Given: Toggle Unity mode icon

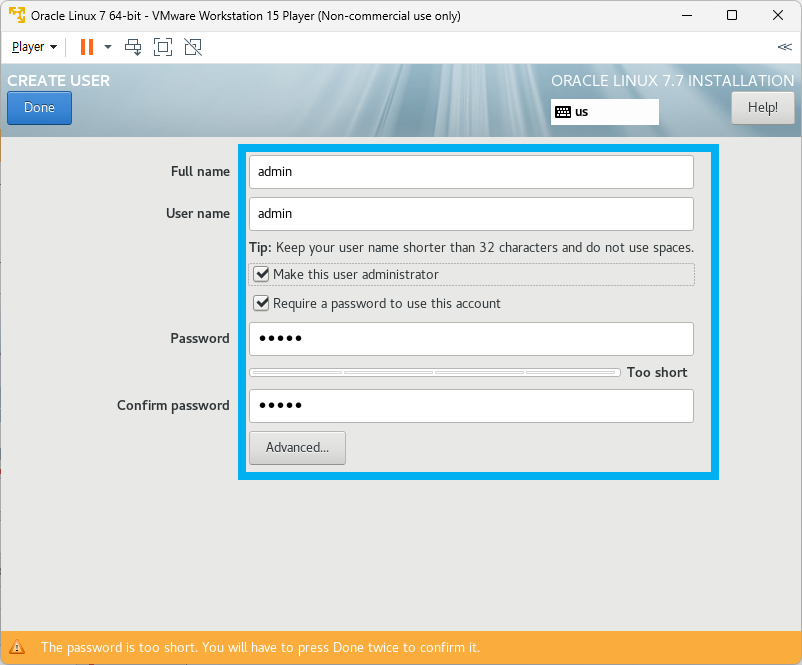Looking at the screenshot, I should [193, 47].
